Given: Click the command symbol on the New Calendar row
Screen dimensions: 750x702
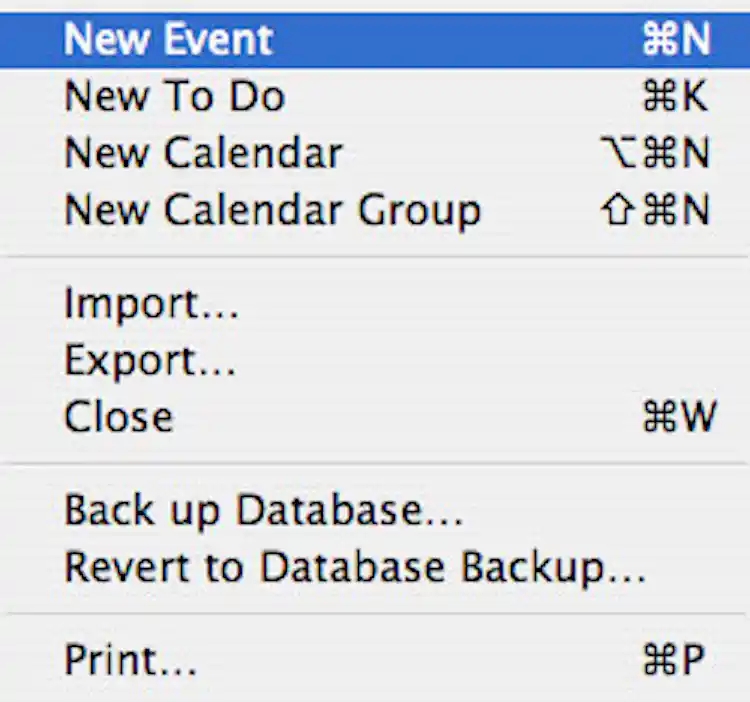Looking at the screenshot, I should pyautogui.click(x=659, y=153).
